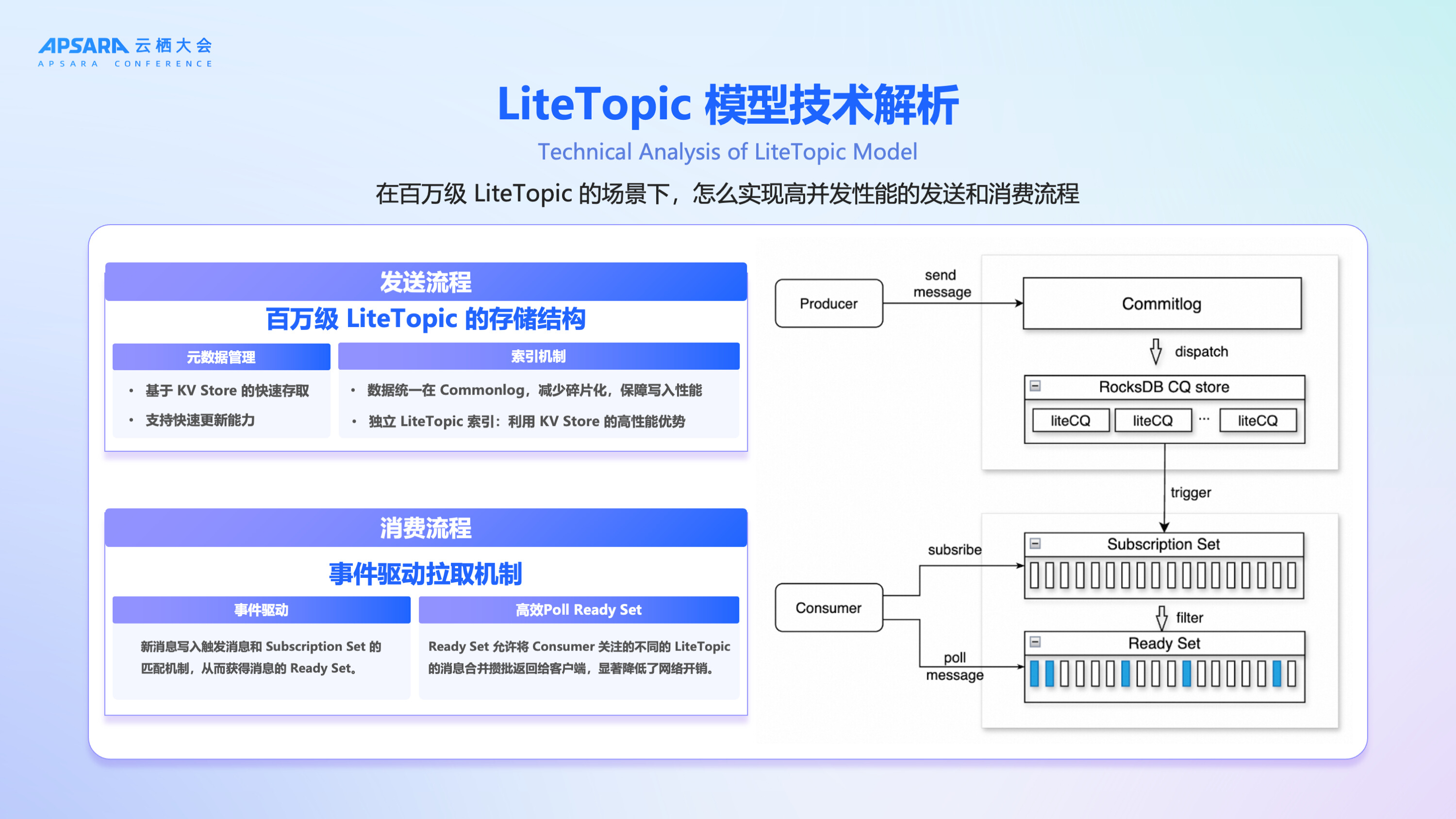Image resolution: width=1456 pixels, height=819 pixels.
Task: Select the 发送流程 header bar
Action: (426, 281)
